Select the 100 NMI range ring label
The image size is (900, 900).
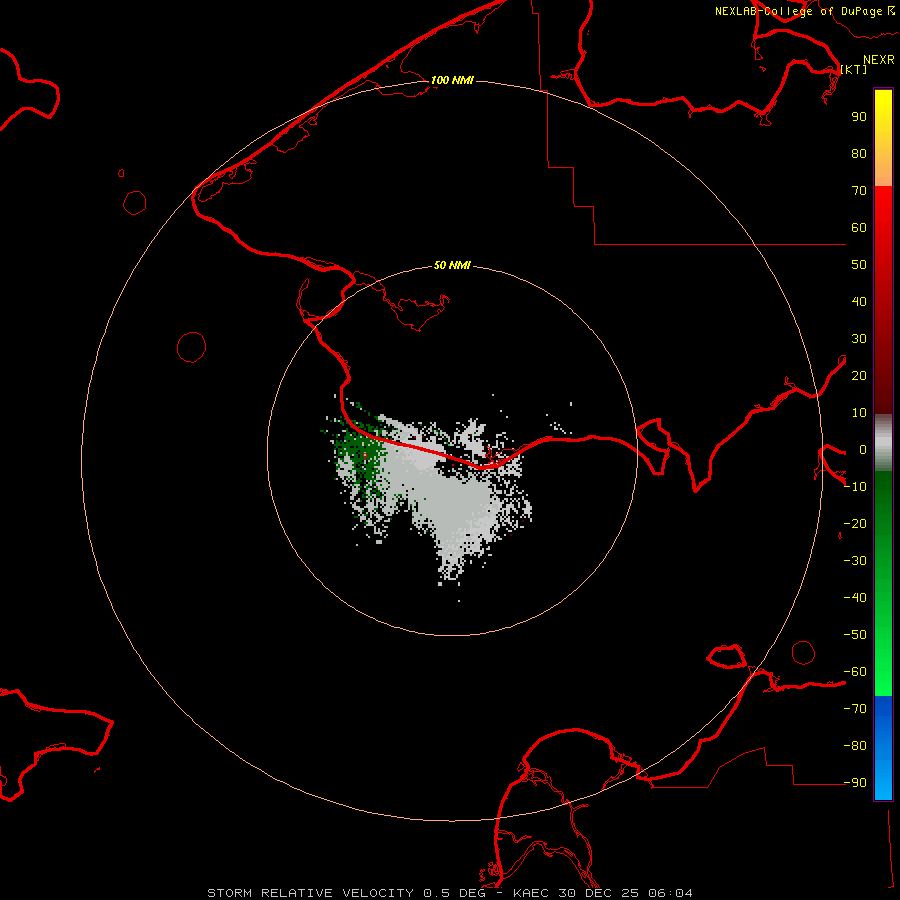click(452, 80)
